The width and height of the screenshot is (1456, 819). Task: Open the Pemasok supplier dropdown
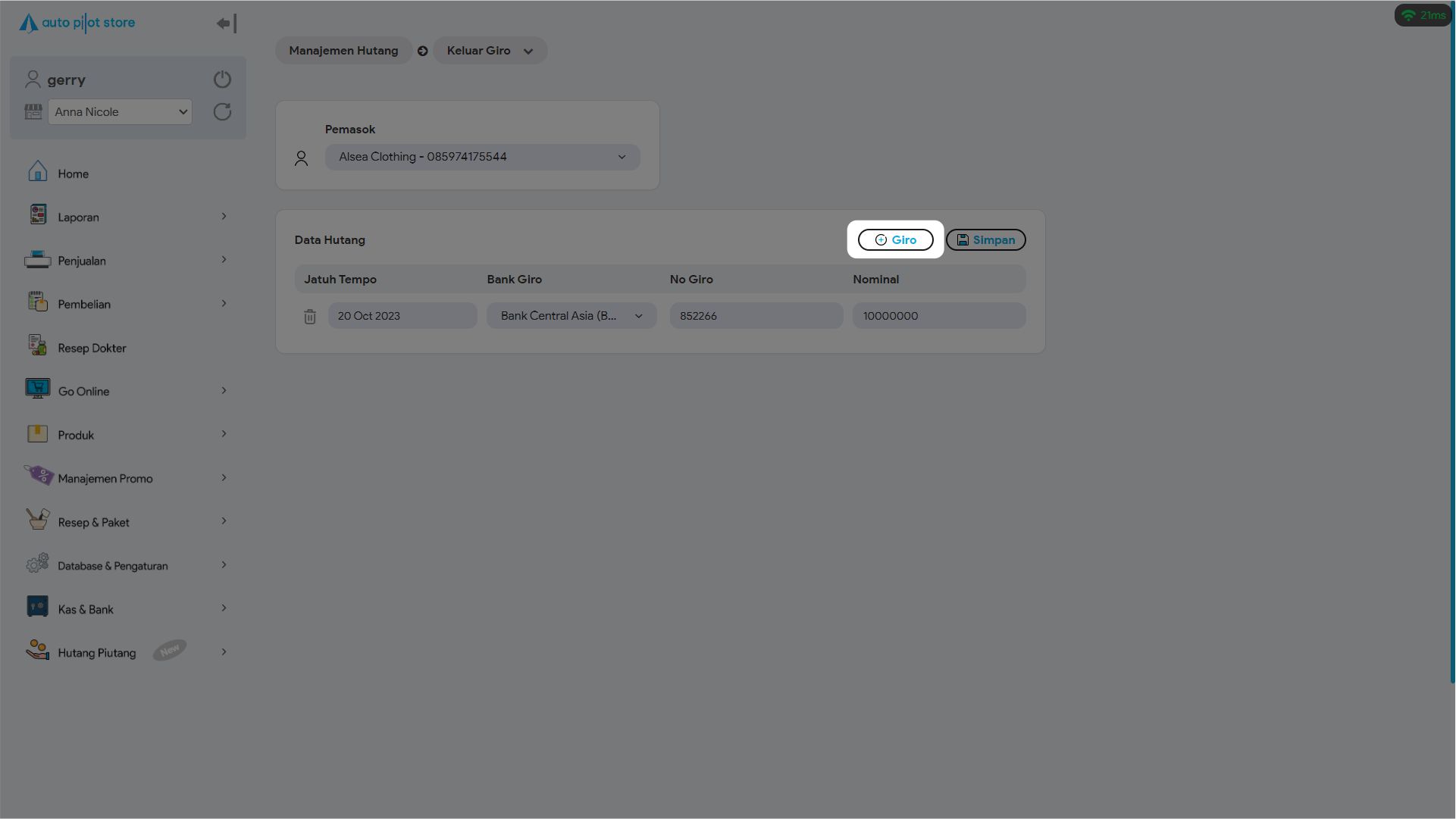click(482, 158)
